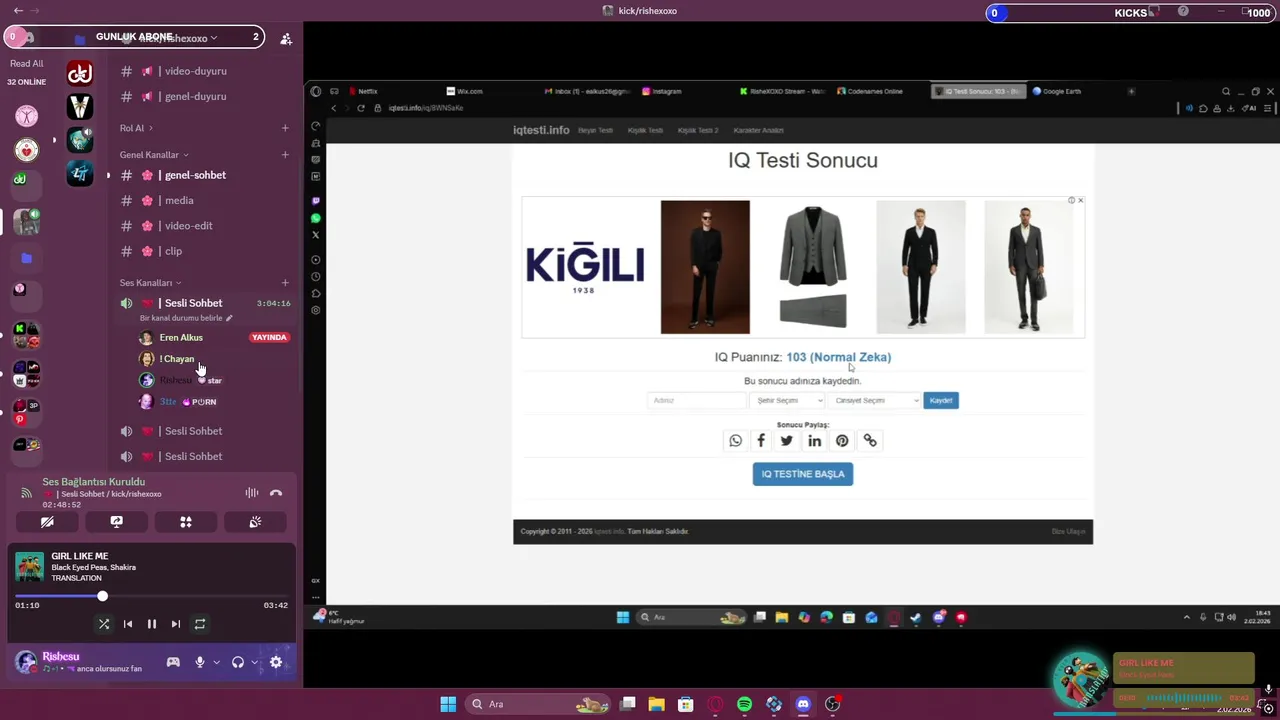Add channel to Genel Kanallar with plus
Viewport: 1280px width, 720px height.
(285, 155)
